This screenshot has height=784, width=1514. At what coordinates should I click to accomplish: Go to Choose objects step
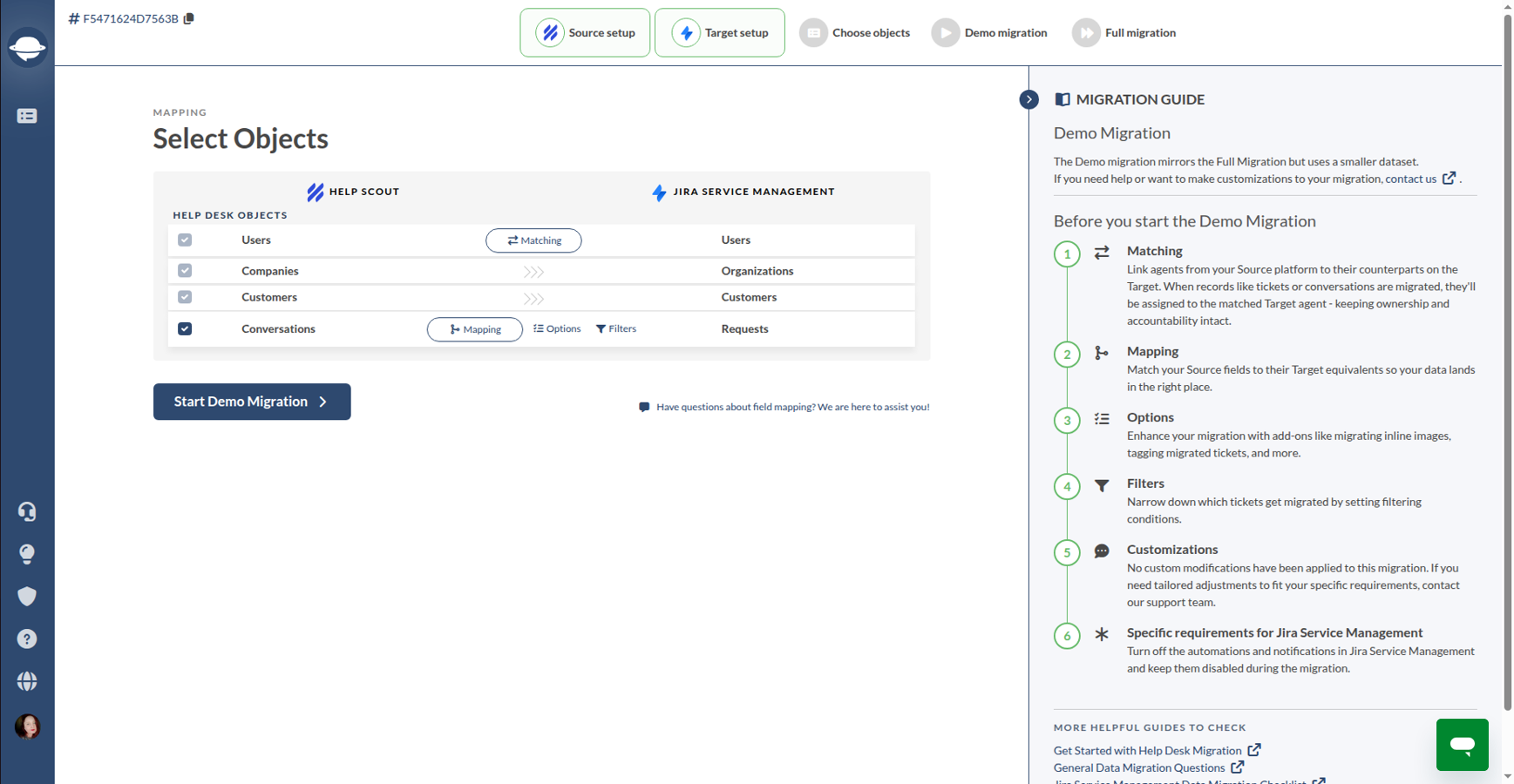coord(854,33)
